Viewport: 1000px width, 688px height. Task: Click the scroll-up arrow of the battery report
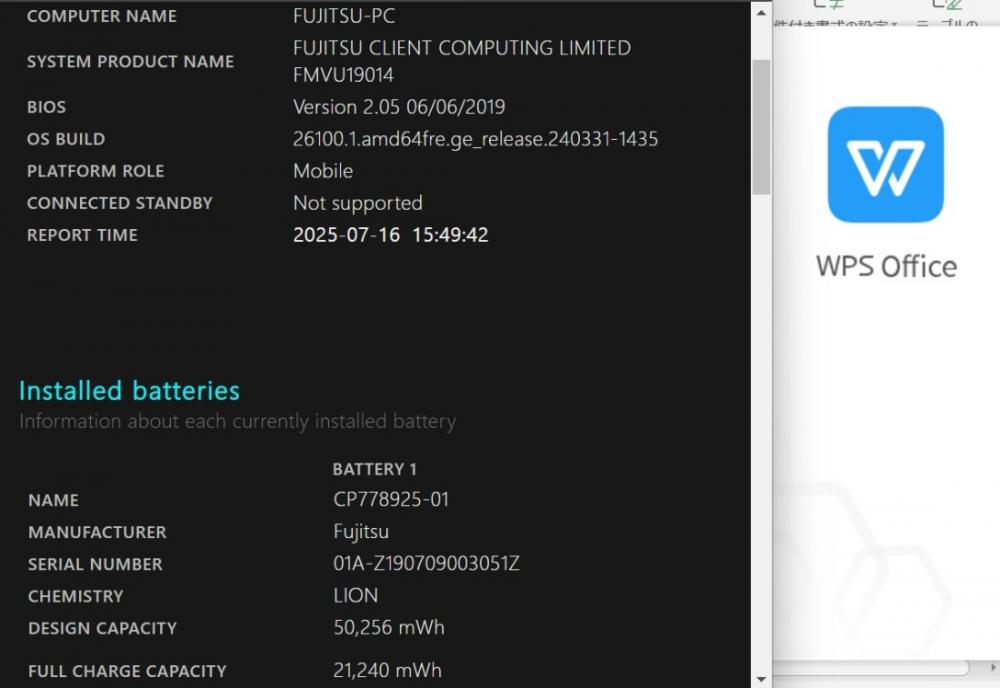761,13
